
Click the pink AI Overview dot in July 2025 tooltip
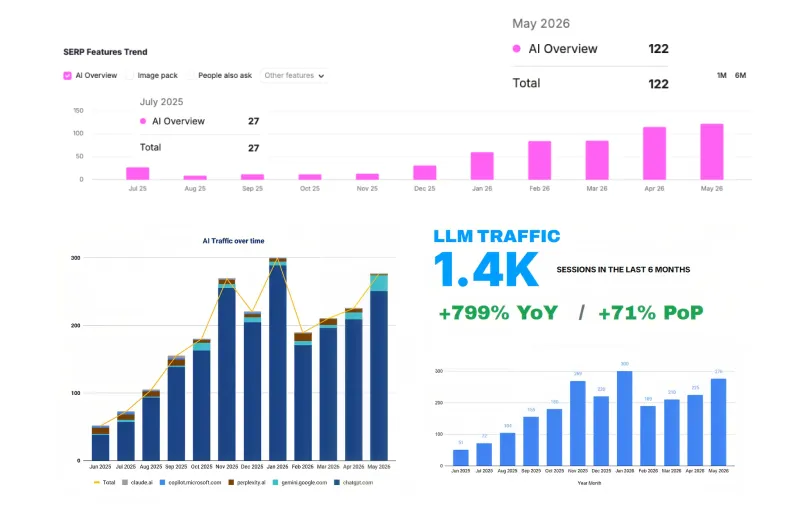click(143, 121)
